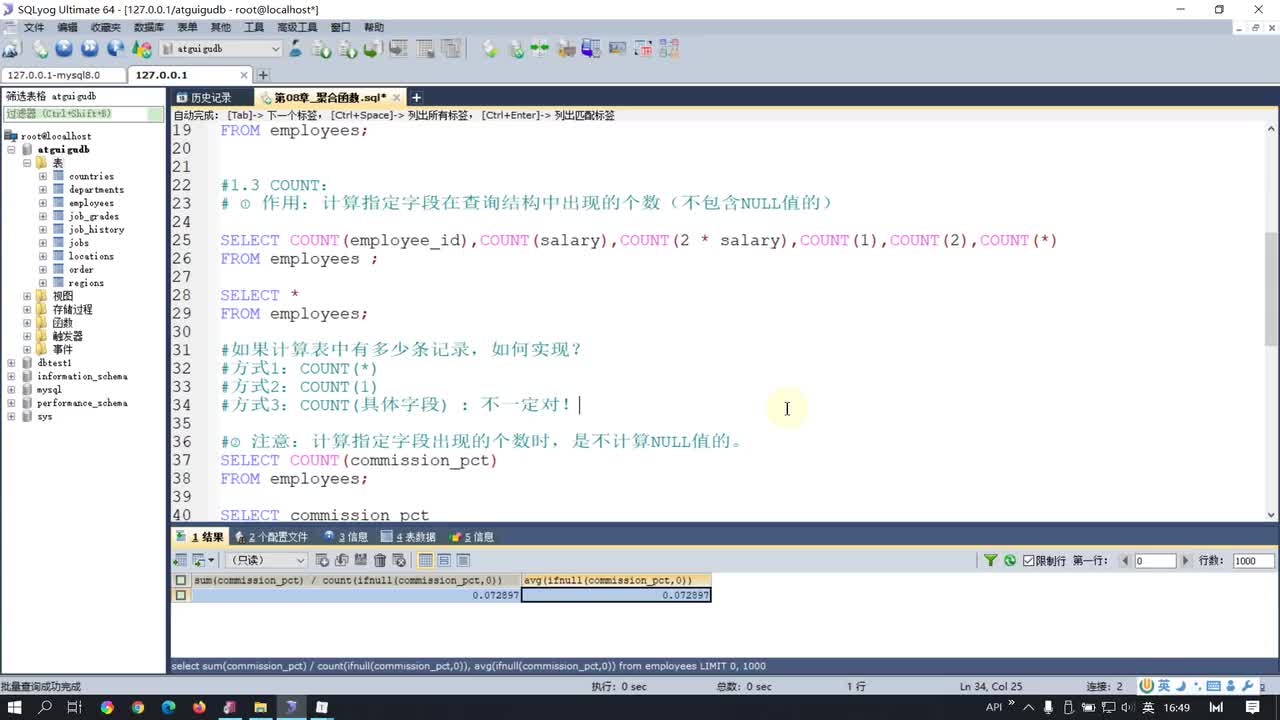Expand the 存储过程 folder node
The image size is (1280, 720).
pyautogui.click(x=27, y=310)
